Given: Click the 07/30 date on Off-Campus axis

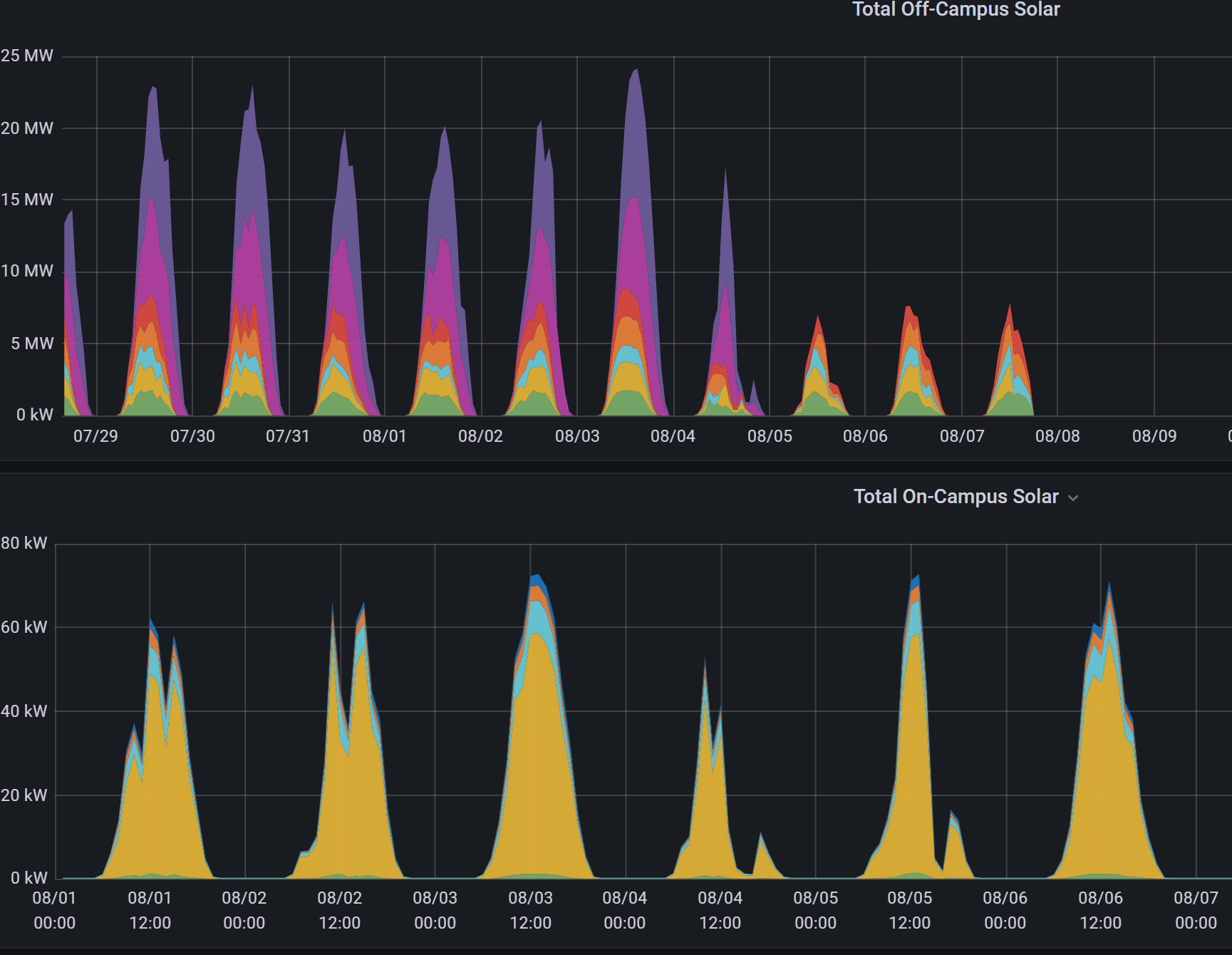Looking at the screenshot, I should (192, 436).
